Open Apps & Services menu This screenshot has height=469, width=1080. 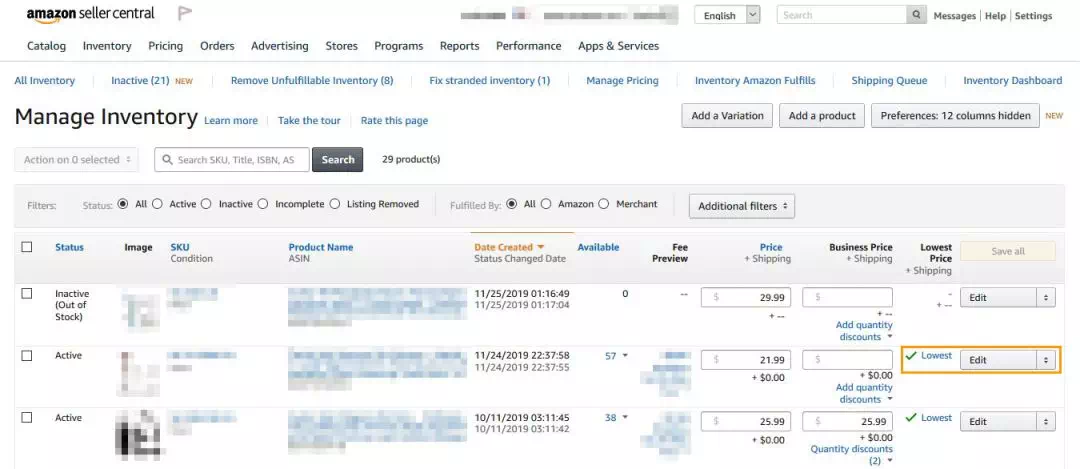pyautogui.click(x=619, y=46)
